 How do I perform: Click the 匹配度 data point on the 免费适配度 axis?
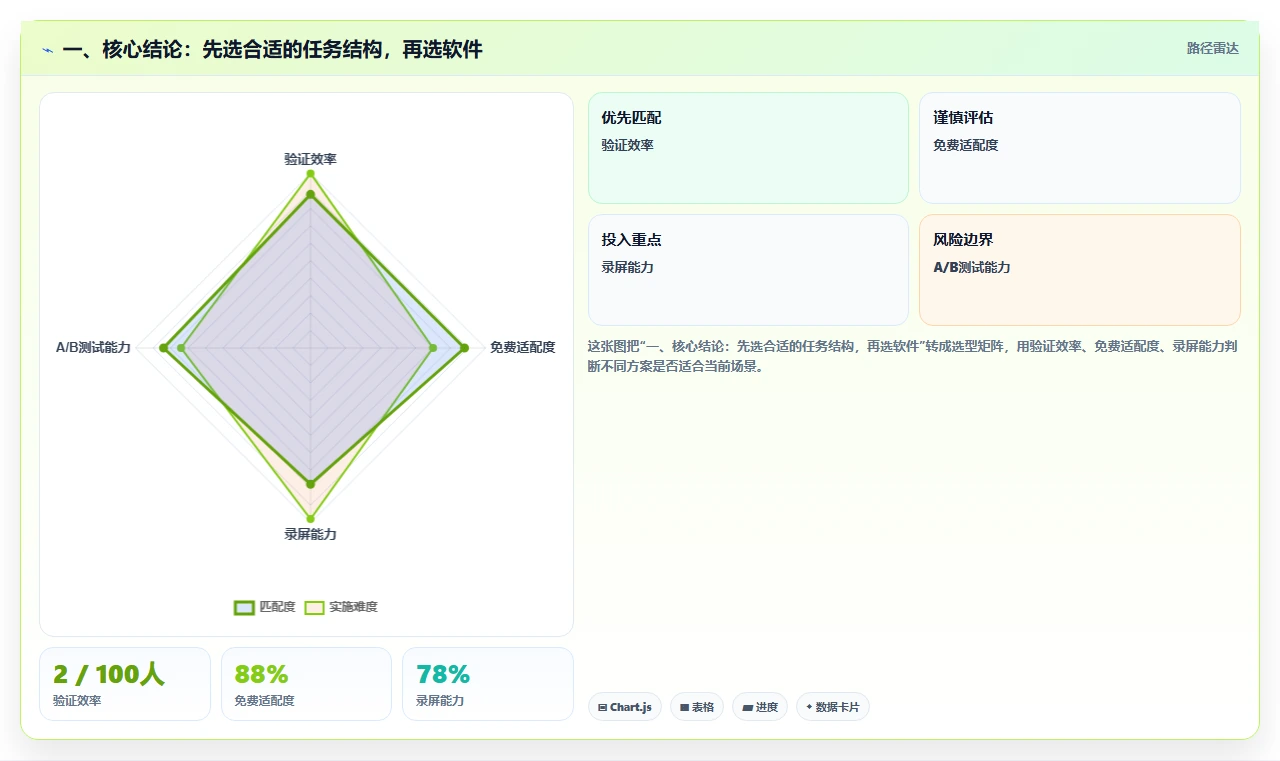464,348
